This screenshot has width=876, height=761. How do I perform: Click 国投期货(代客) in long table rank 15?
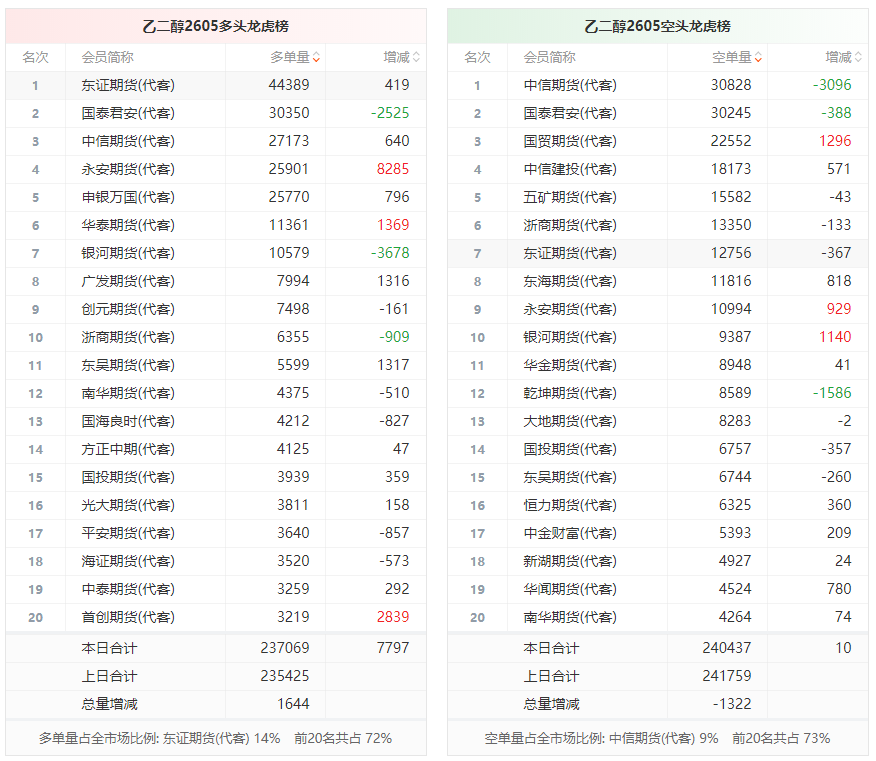(x=128, y=477)
